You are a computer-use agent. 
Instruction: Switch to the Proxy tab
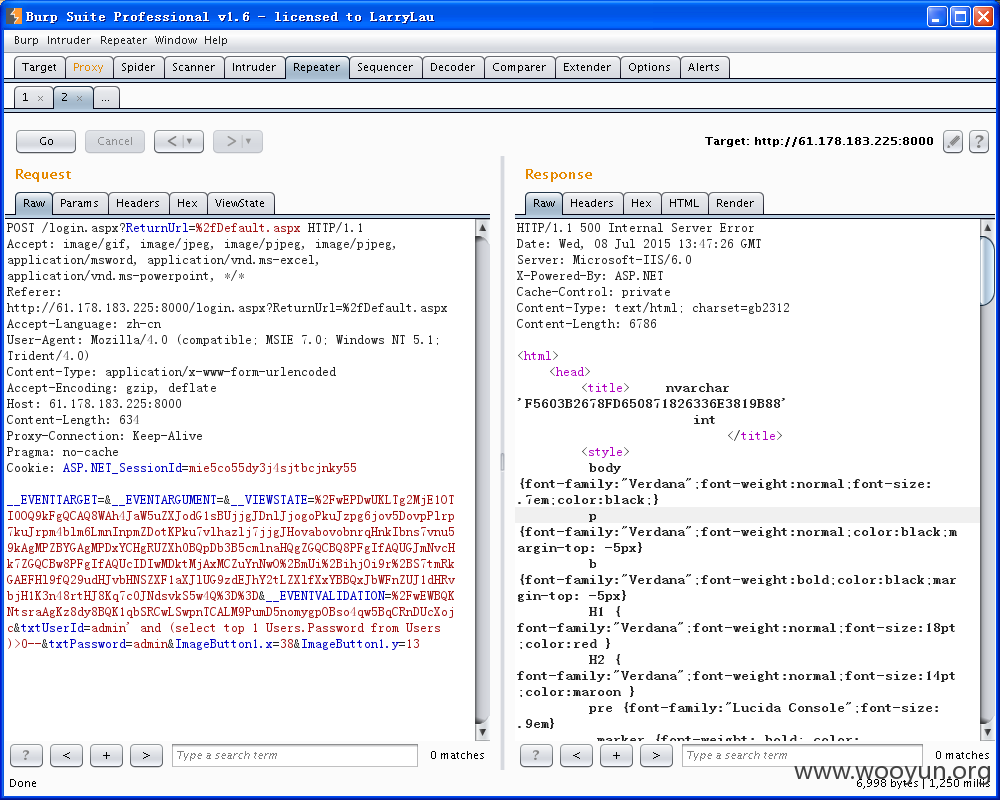pos(88,68)
